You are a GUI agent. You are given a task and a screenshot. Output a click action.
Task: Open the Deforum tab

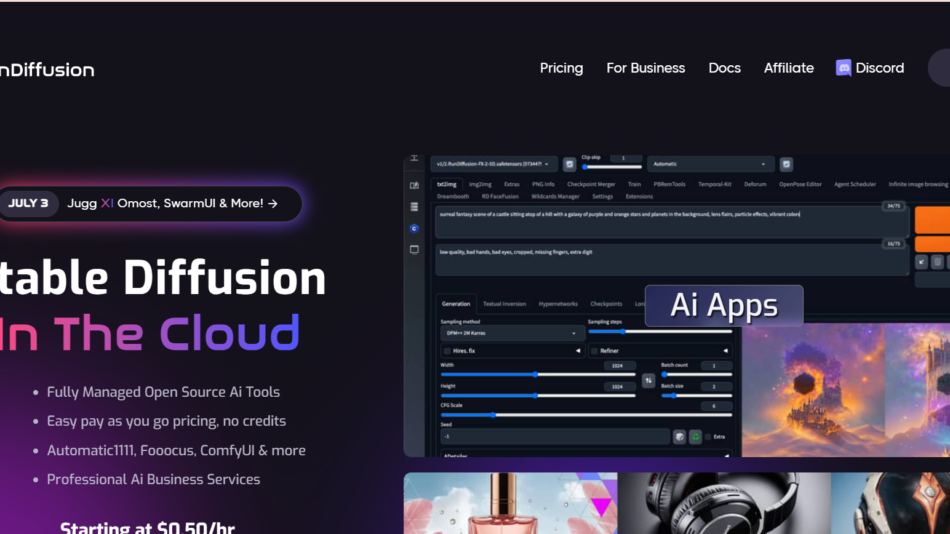coord(755,184)
